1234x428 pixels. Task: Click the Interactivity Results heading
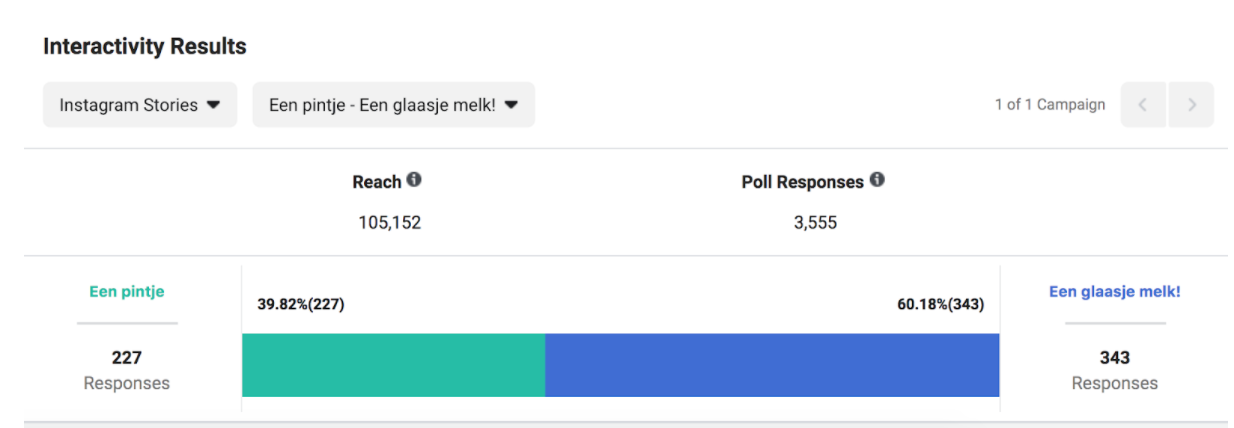pyautogui.click(x=144, y=46)
